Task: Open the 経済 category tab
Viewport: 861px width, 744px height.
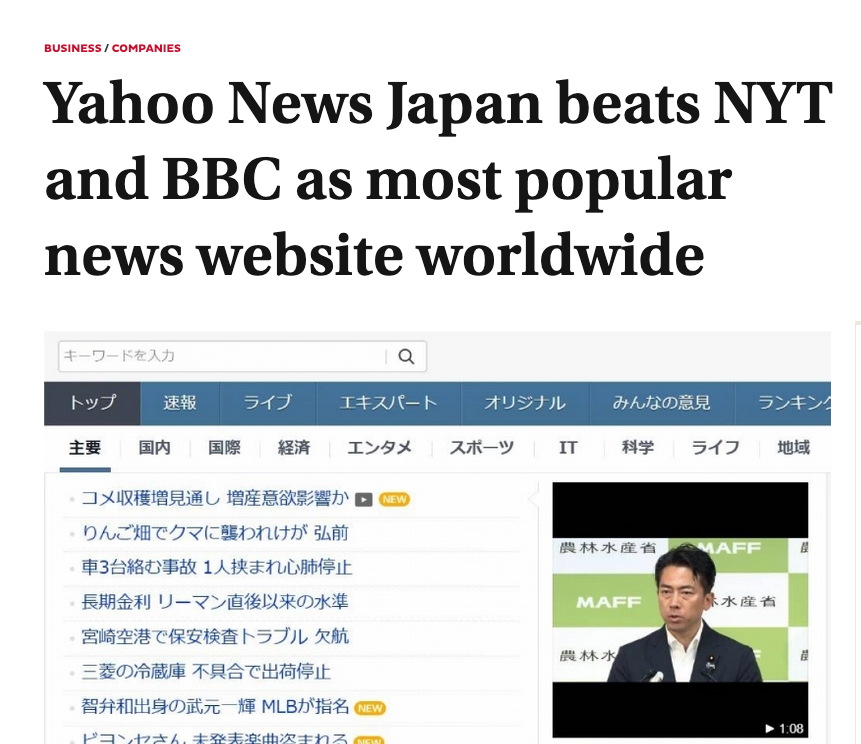Action: point(294,448)
